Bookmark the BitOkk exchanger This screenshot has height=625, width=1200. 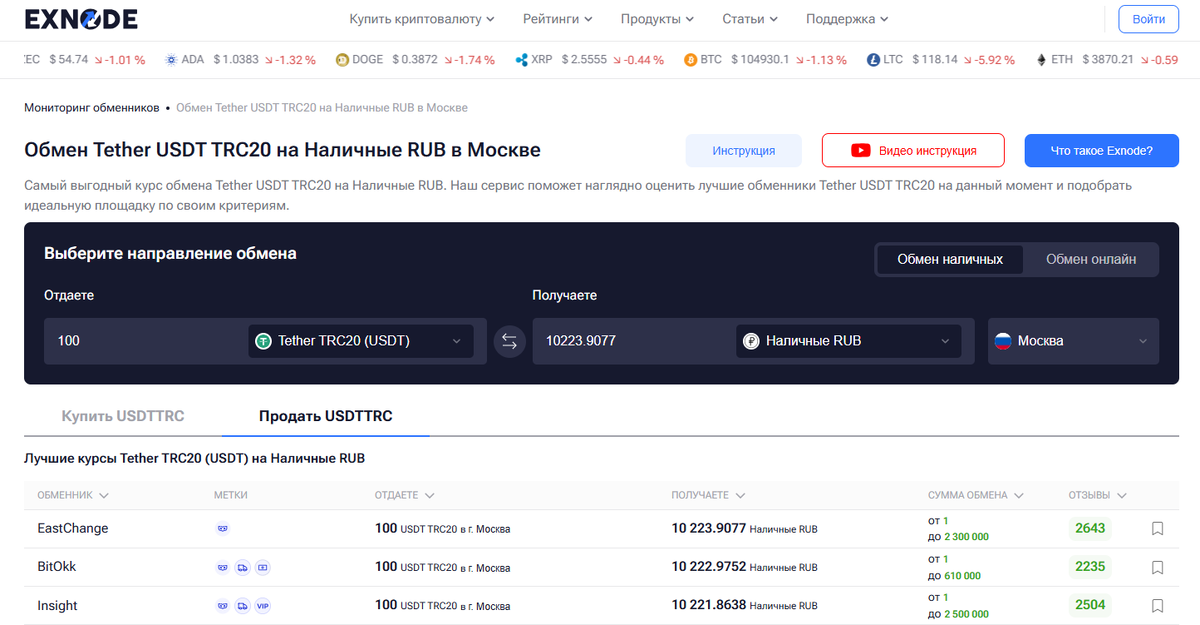[1157, 567]
